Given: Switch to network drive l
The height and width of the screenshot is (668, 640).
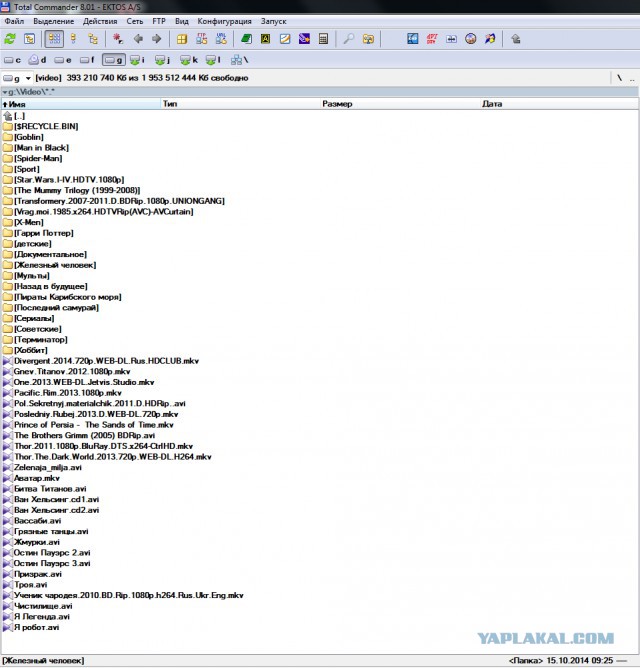Looking at the screenshot, I should coord(213,60).
